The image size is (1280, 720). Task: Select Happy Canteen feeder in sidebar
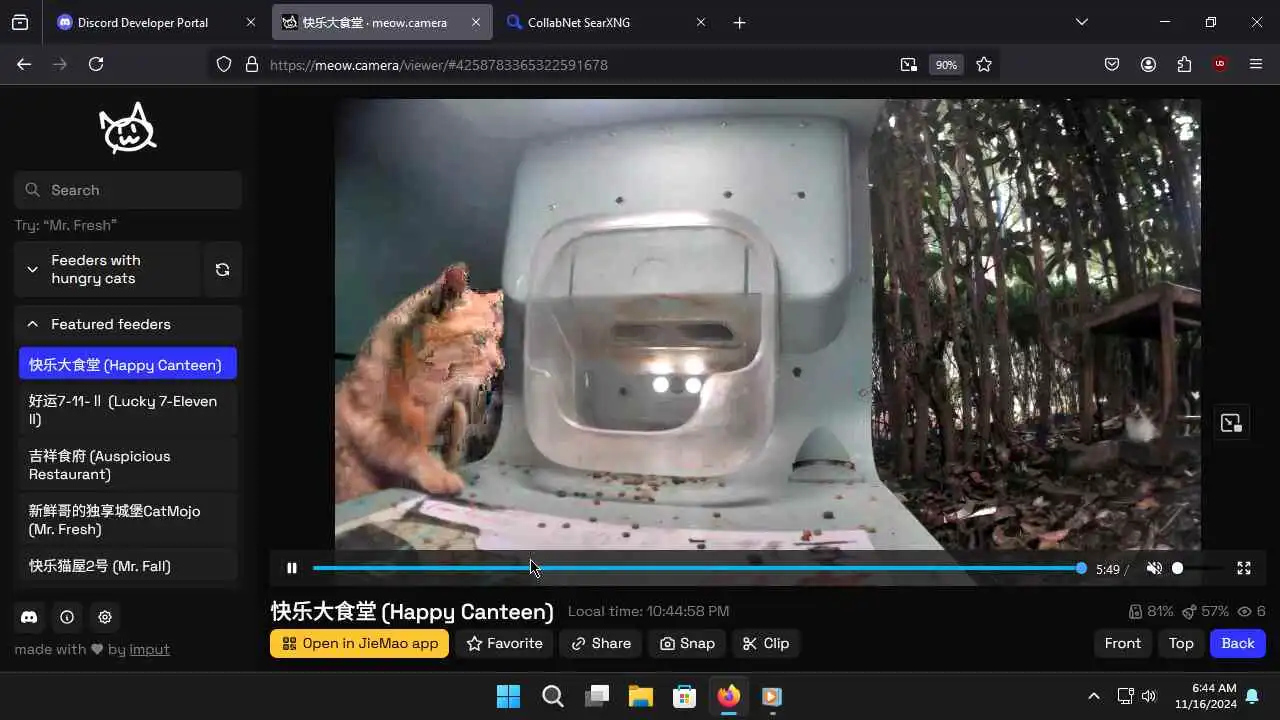pyautogui.click(x=128, y=364)
